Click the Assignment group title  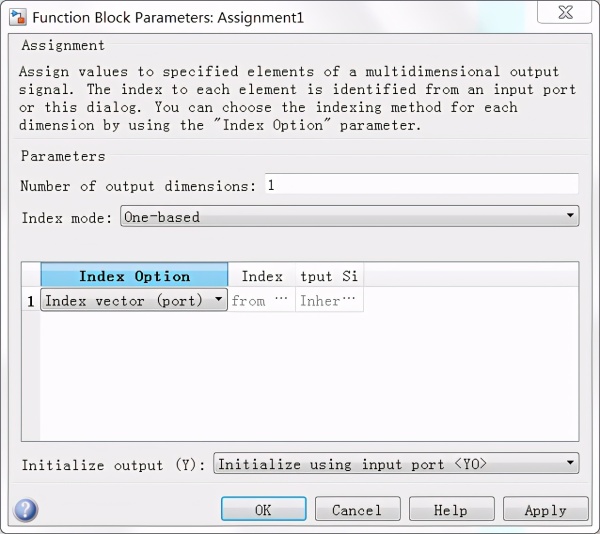[x=63, y=45]
